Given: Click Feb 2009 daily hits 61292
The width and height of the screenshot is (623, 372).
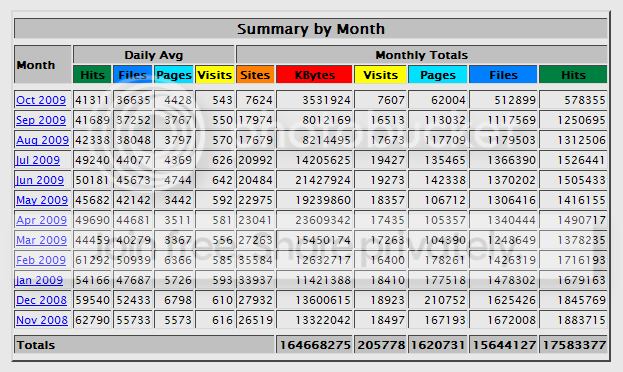Looking at the screenshot, I should pyautogui.click(x=92, y=260).
